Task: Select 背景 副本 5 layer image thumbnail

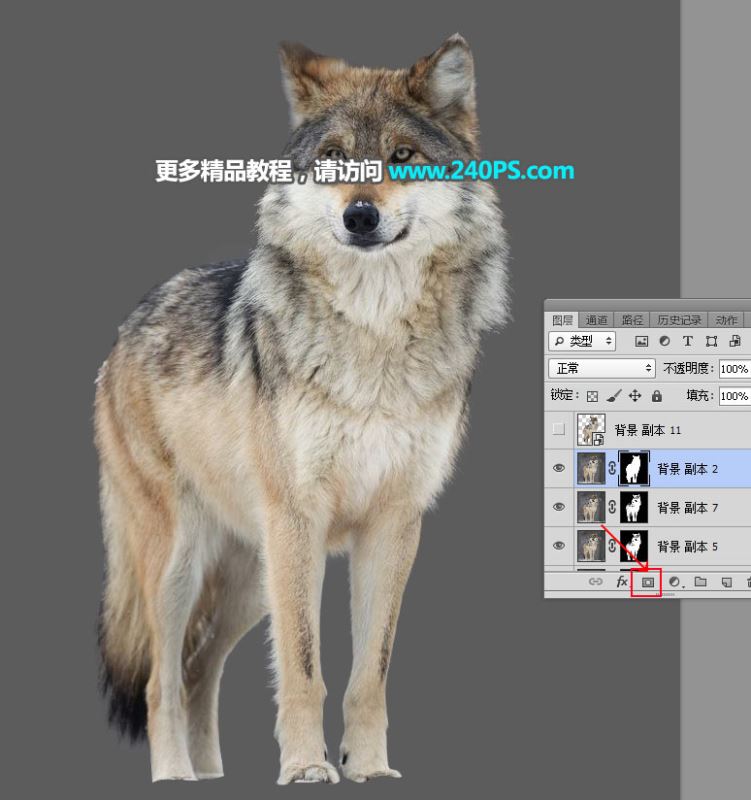Action: (x=591, y=546)
